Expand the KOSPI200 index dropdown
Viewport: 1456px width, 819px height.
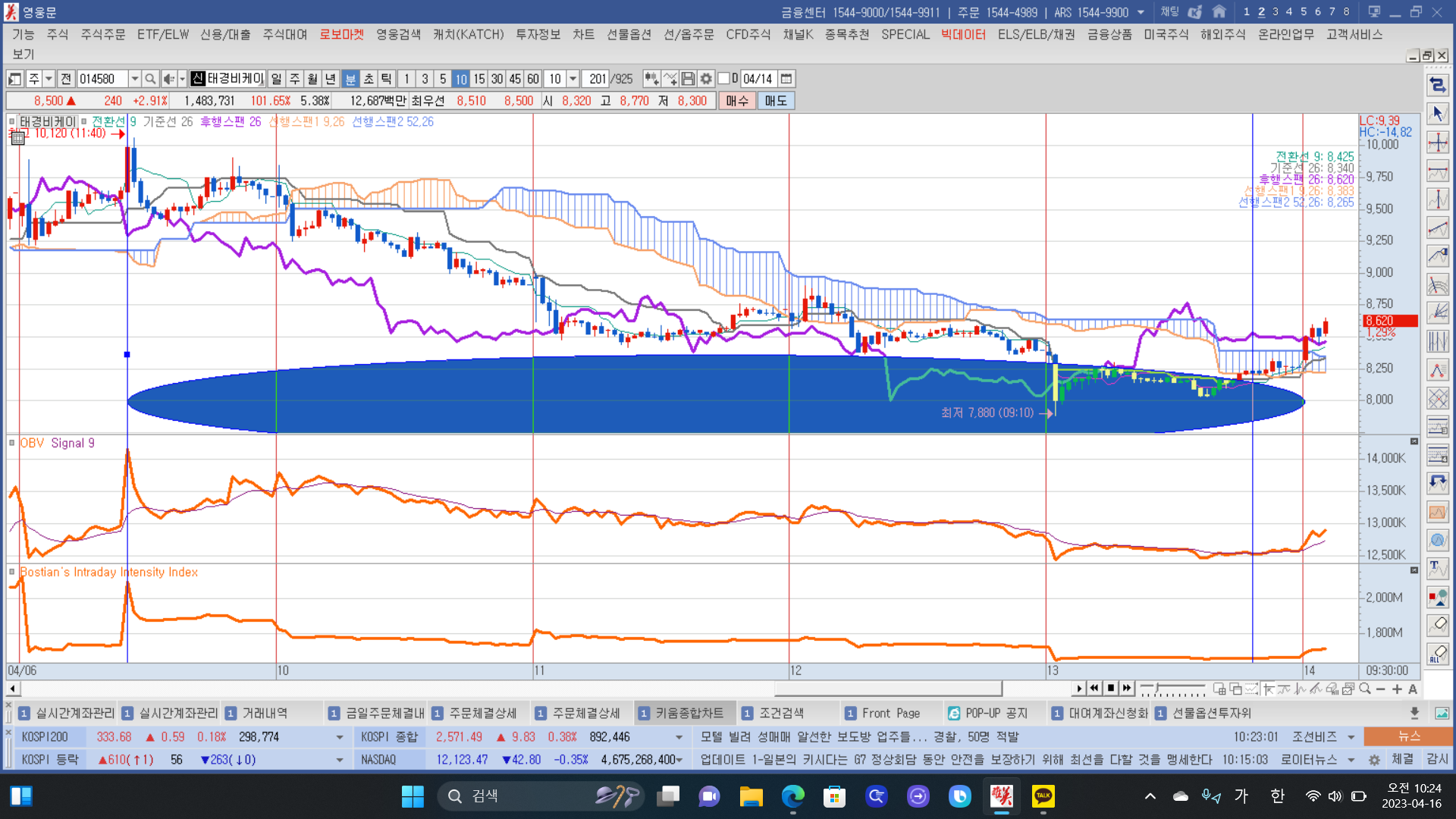point(339,737)
